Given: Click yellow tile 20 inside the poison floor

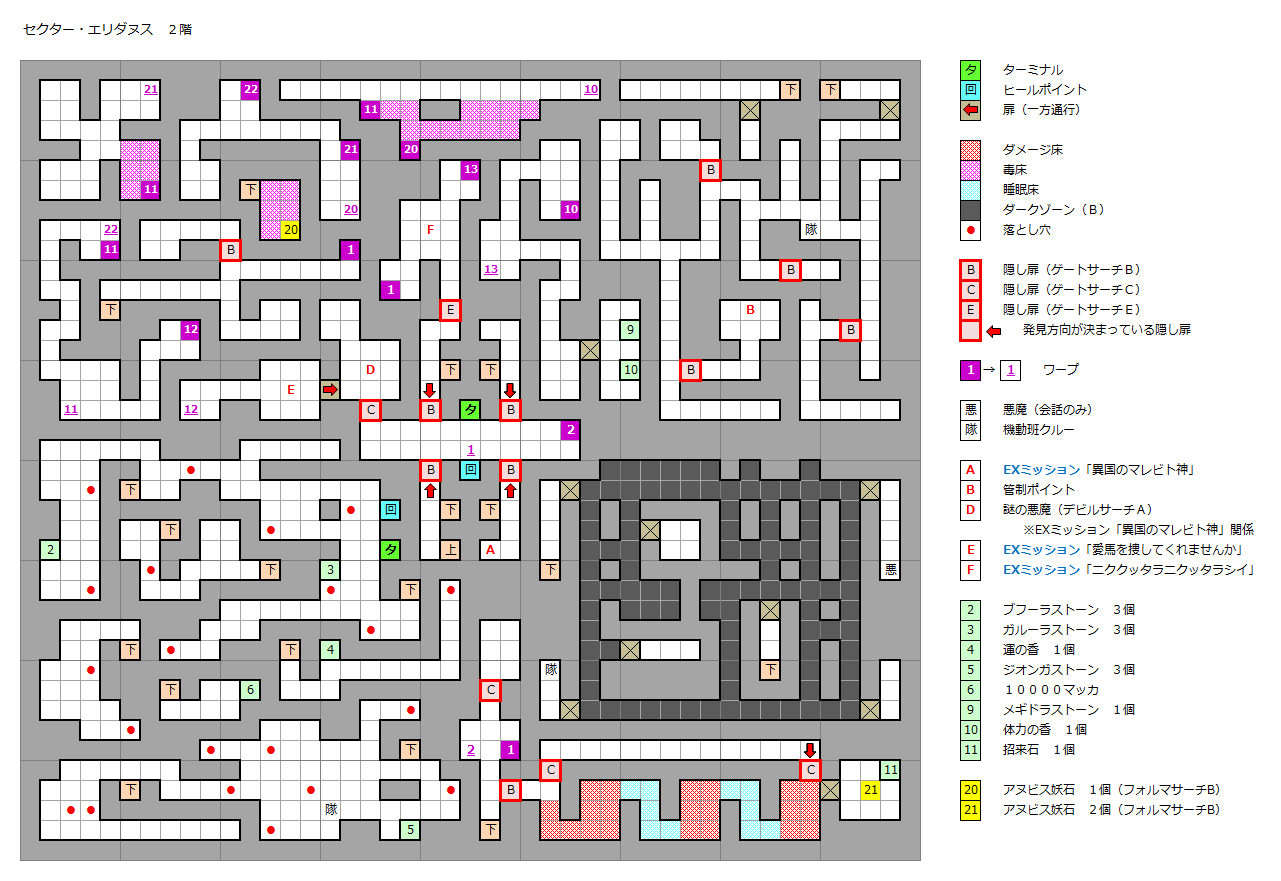Looking at the screenshot, I should 290,230.
